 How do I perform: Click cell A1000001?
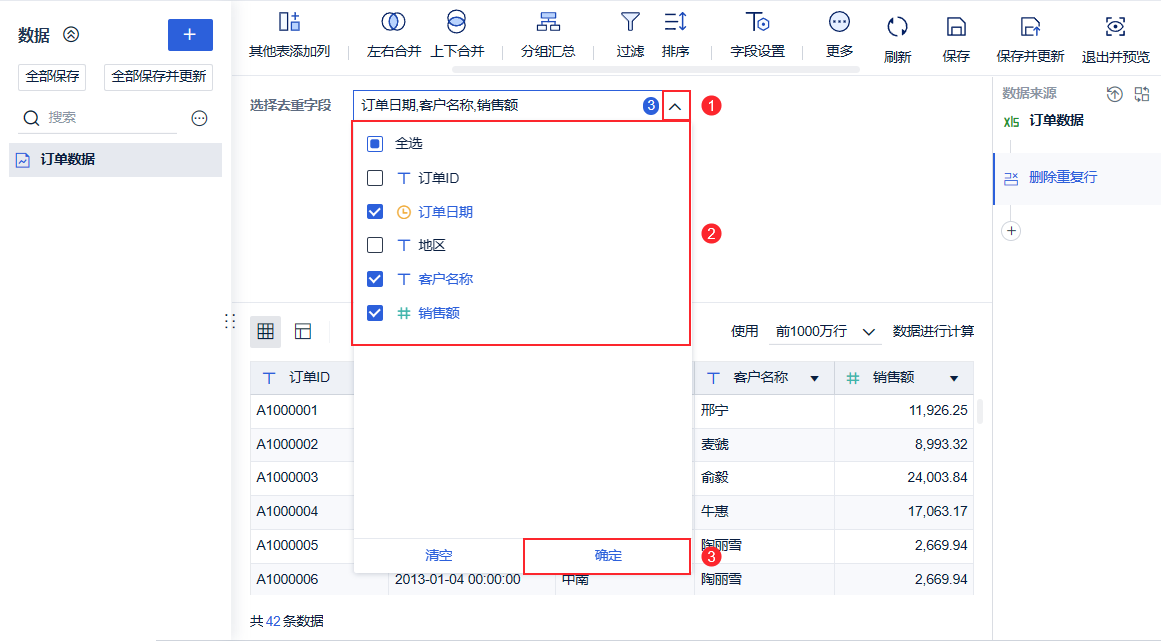tap(287, 411)
